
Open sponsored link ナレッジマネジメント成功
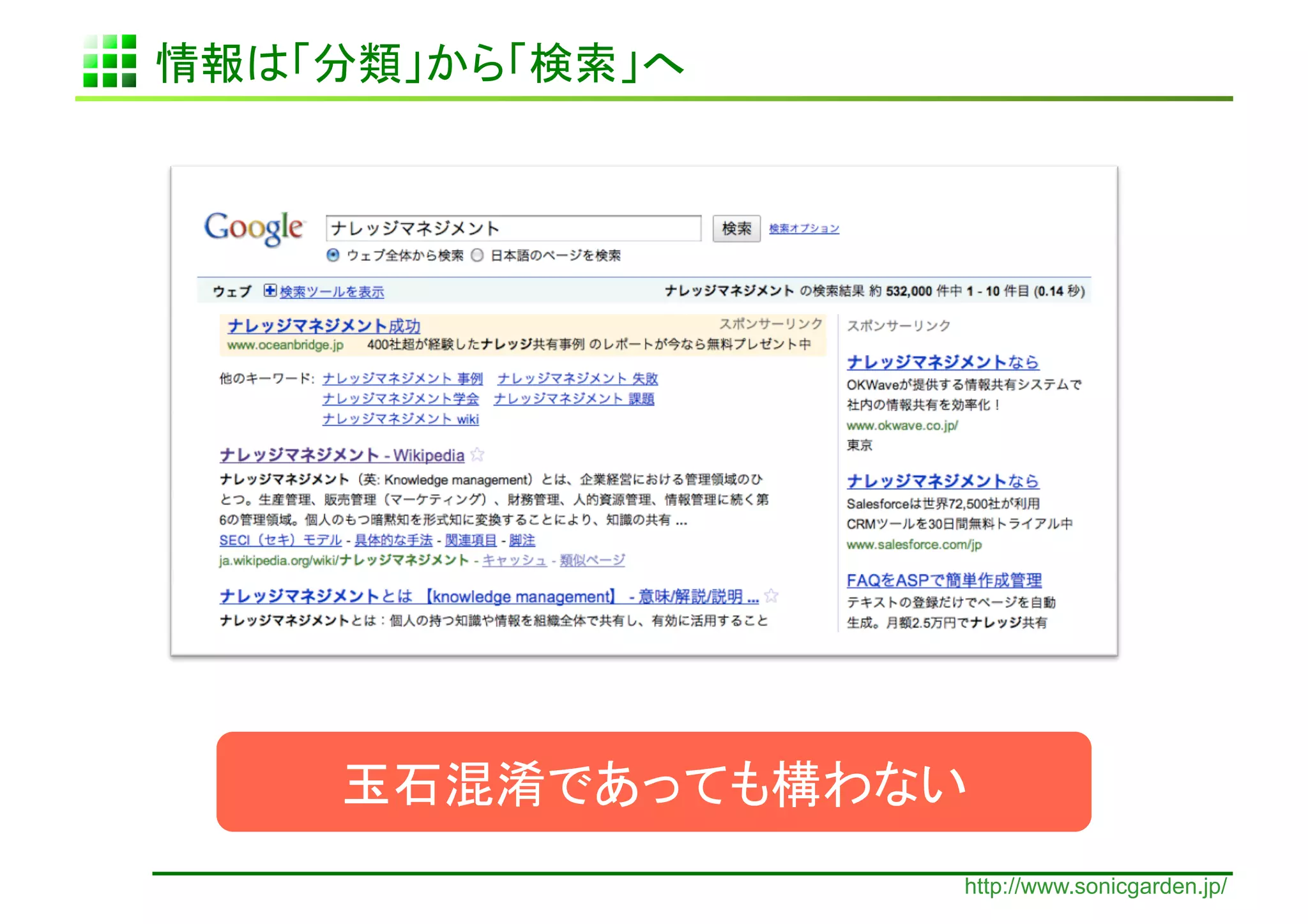(x=324, y=326)
